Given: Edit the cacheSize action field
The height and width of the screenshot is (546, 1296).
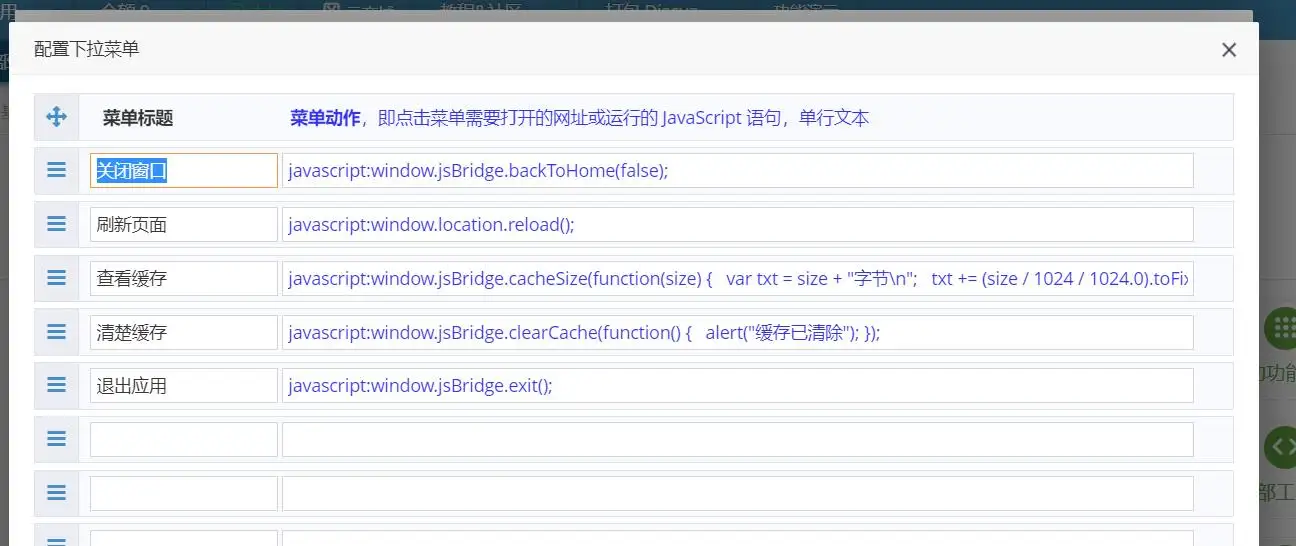Looking at the screenshot, I should point(738,278).
